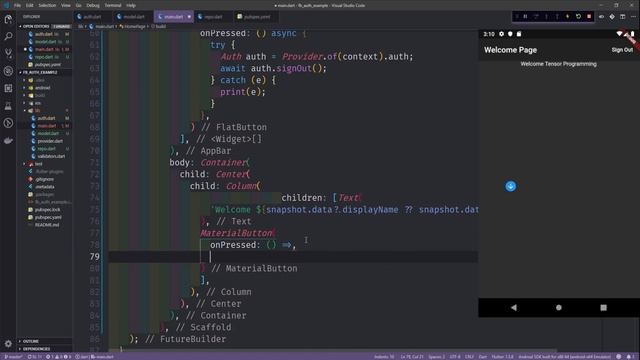The image size is (640, 360).
Task: Open pubspec.lock in the explorer tree
Action: click(47, 209)
